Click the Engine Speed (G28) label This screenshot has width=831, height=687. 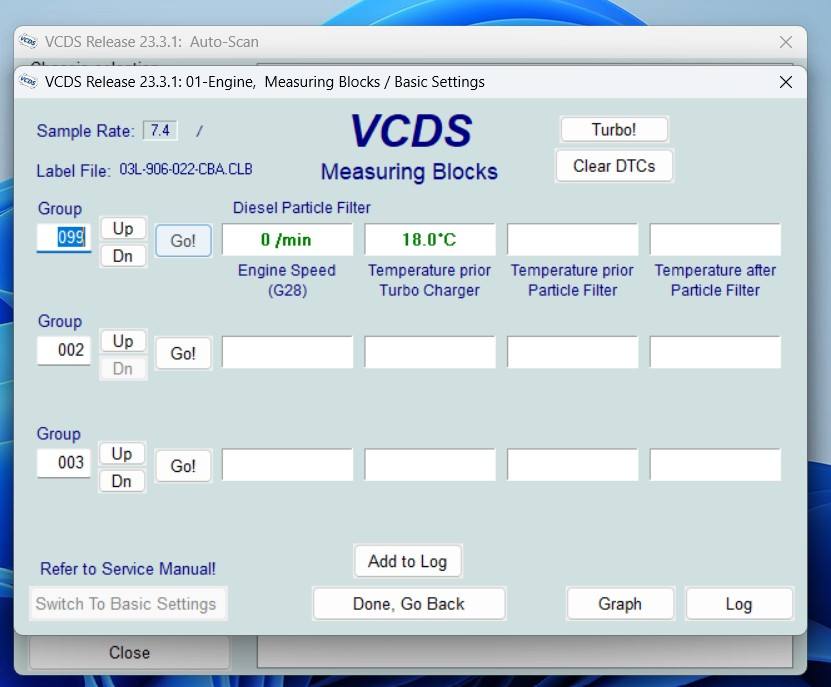[x=287, y=280]
